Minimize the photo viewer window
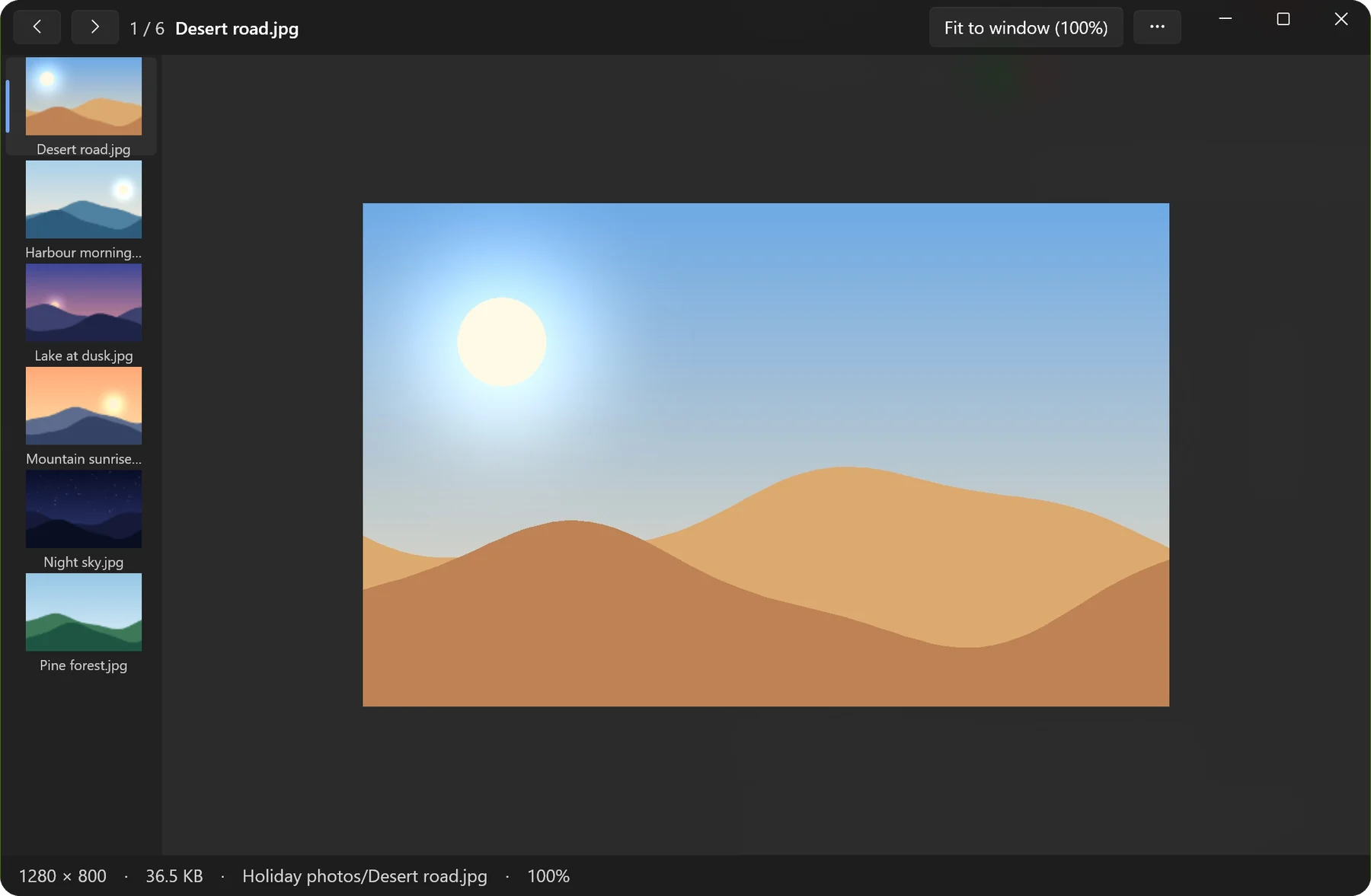This screenshot has height=896, width=1371. pyautogui.click(x=1226, y=19)
